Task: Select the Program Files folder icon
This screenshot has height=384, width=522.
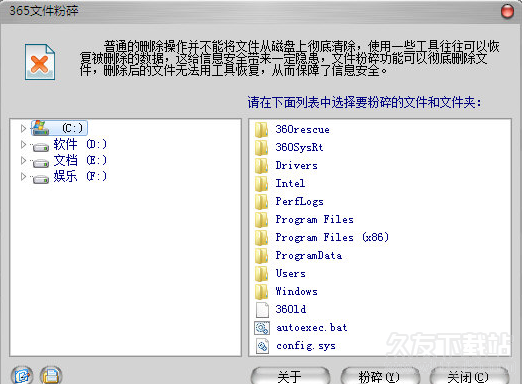Action: click(261, 220)
